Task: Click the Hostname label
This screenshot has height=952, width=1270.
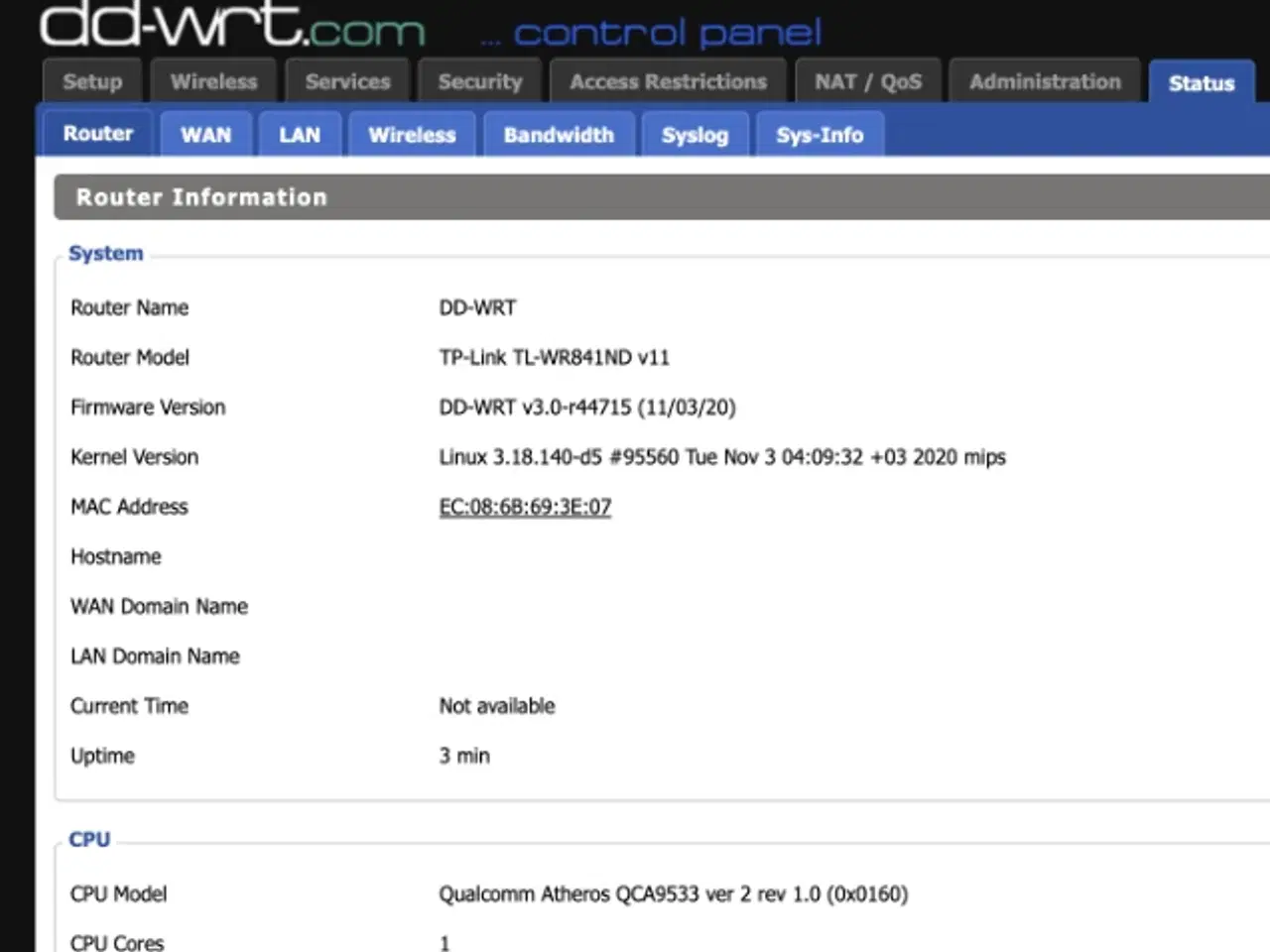Action: 115,556
